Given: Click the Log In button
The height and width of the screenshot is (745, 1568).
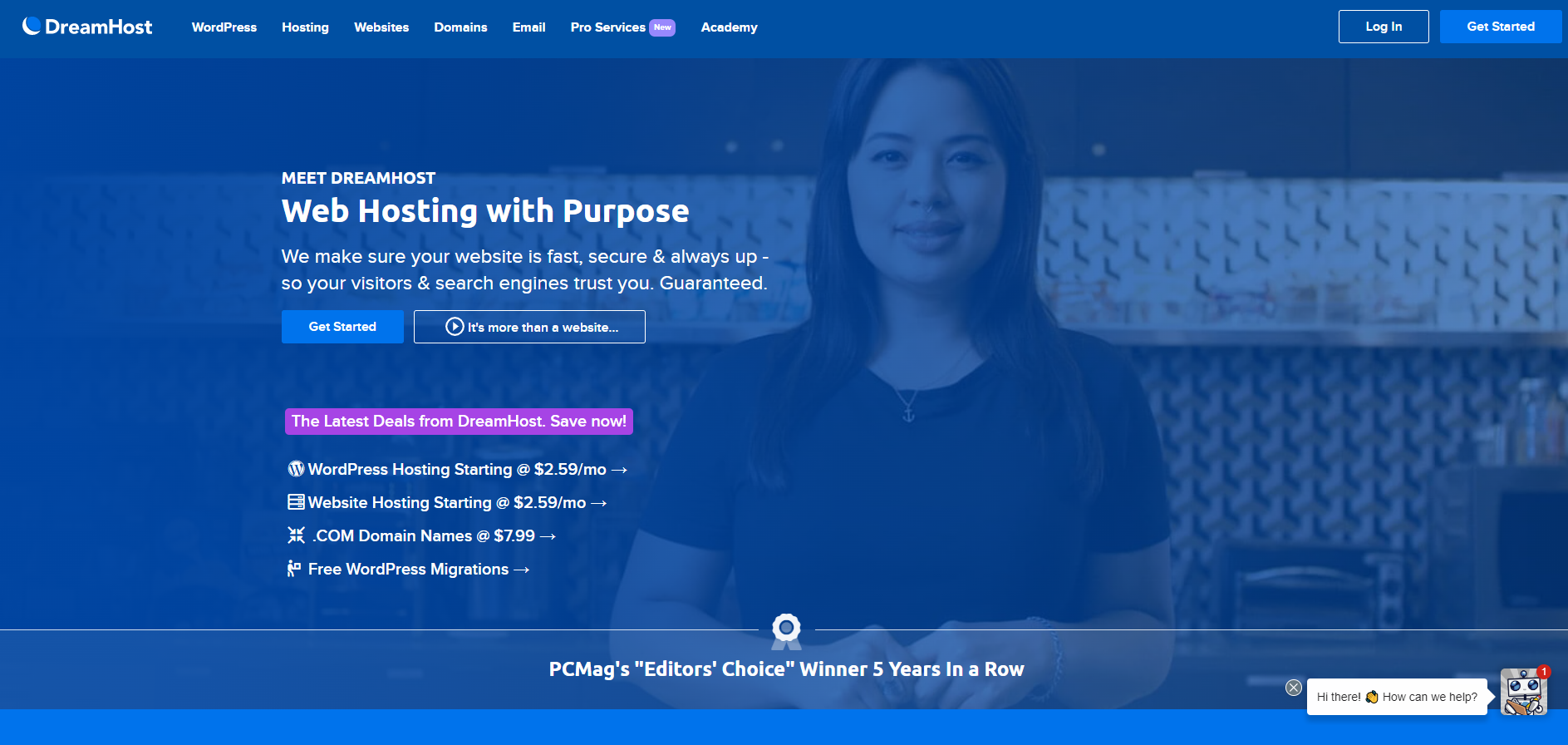Looking at the screenshot, I should coord(1384,27).
